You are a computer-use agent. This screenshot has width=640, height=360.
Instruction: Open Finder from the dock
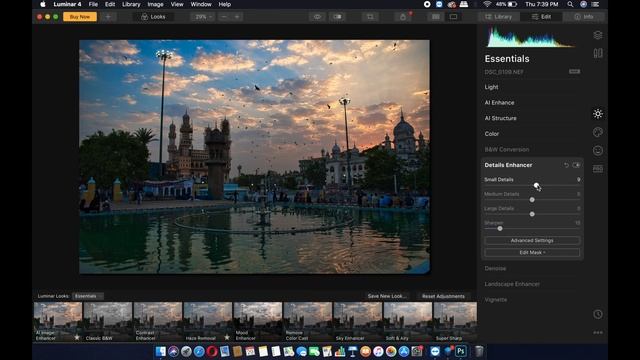160,351
